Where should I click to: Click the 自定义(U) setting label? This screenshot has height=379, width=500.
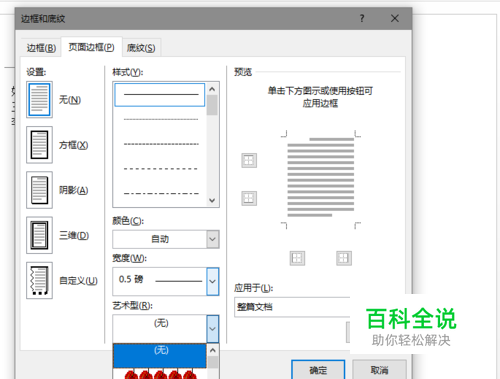coord(78,281)
